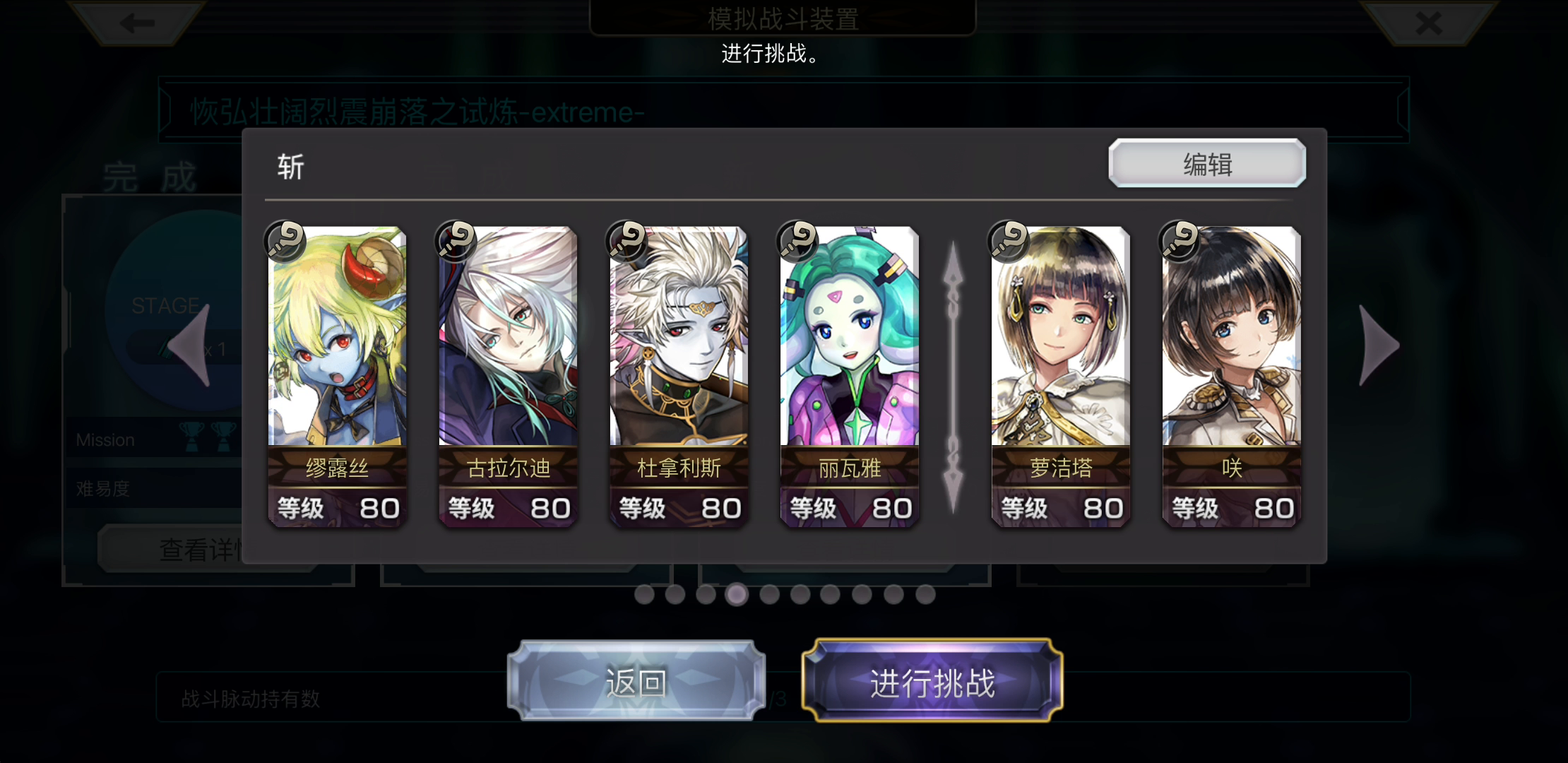The width and height of the screenshot is (1568, 763).
Task: Click the staff icon on 杜拿利斯 card
Action: click(x=626, y=242)
